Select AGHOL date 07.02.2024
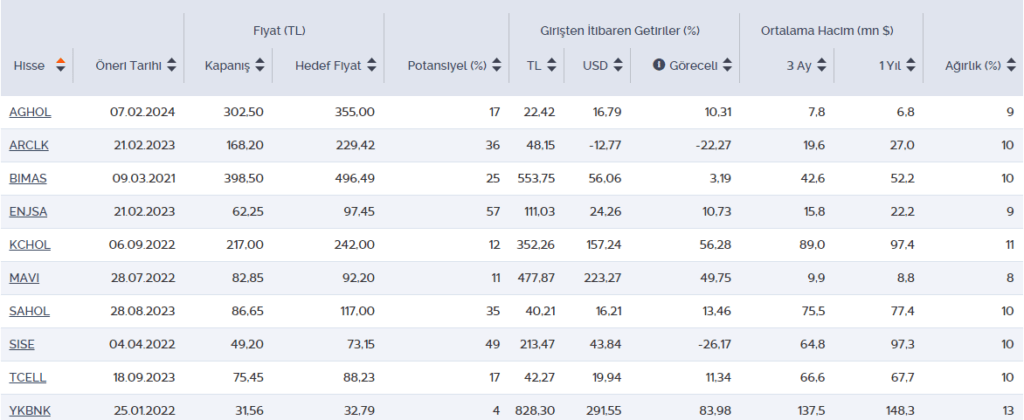The width and height of the screenshot is (1024, 420). [x=142, y=112]
